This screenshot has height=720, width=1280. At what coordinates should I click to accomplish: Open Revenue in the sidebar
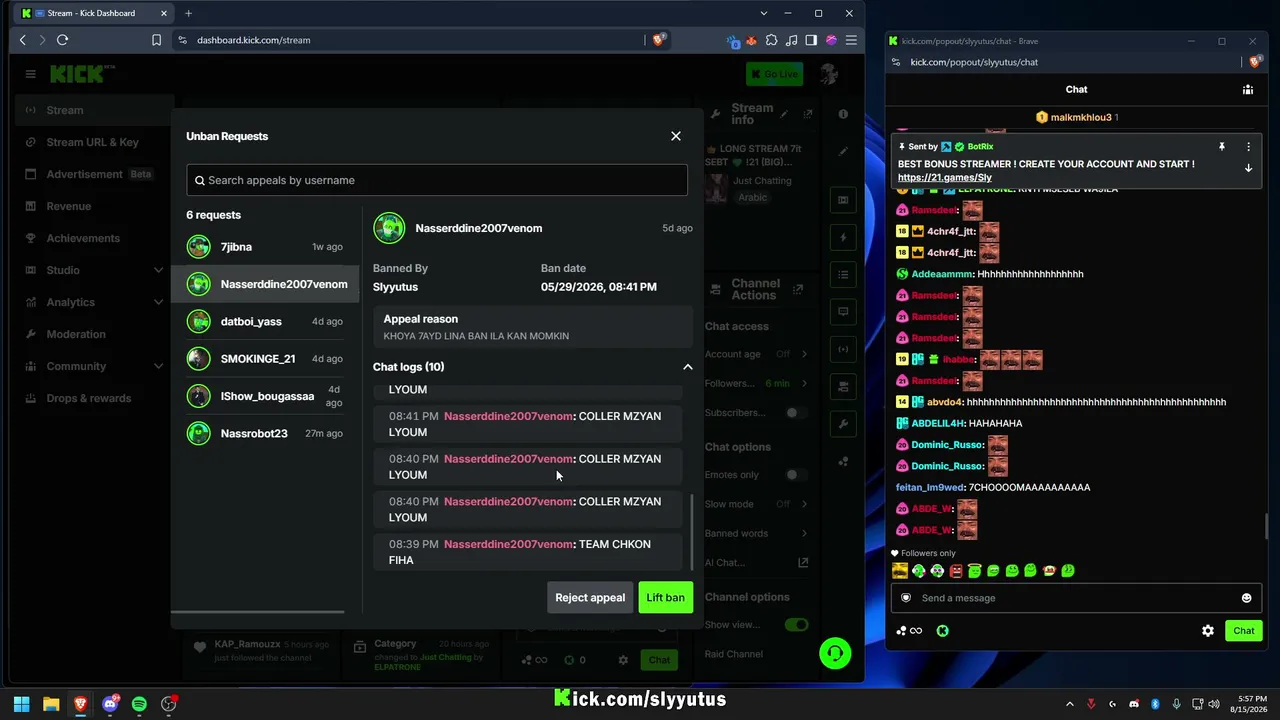point(95,206)
